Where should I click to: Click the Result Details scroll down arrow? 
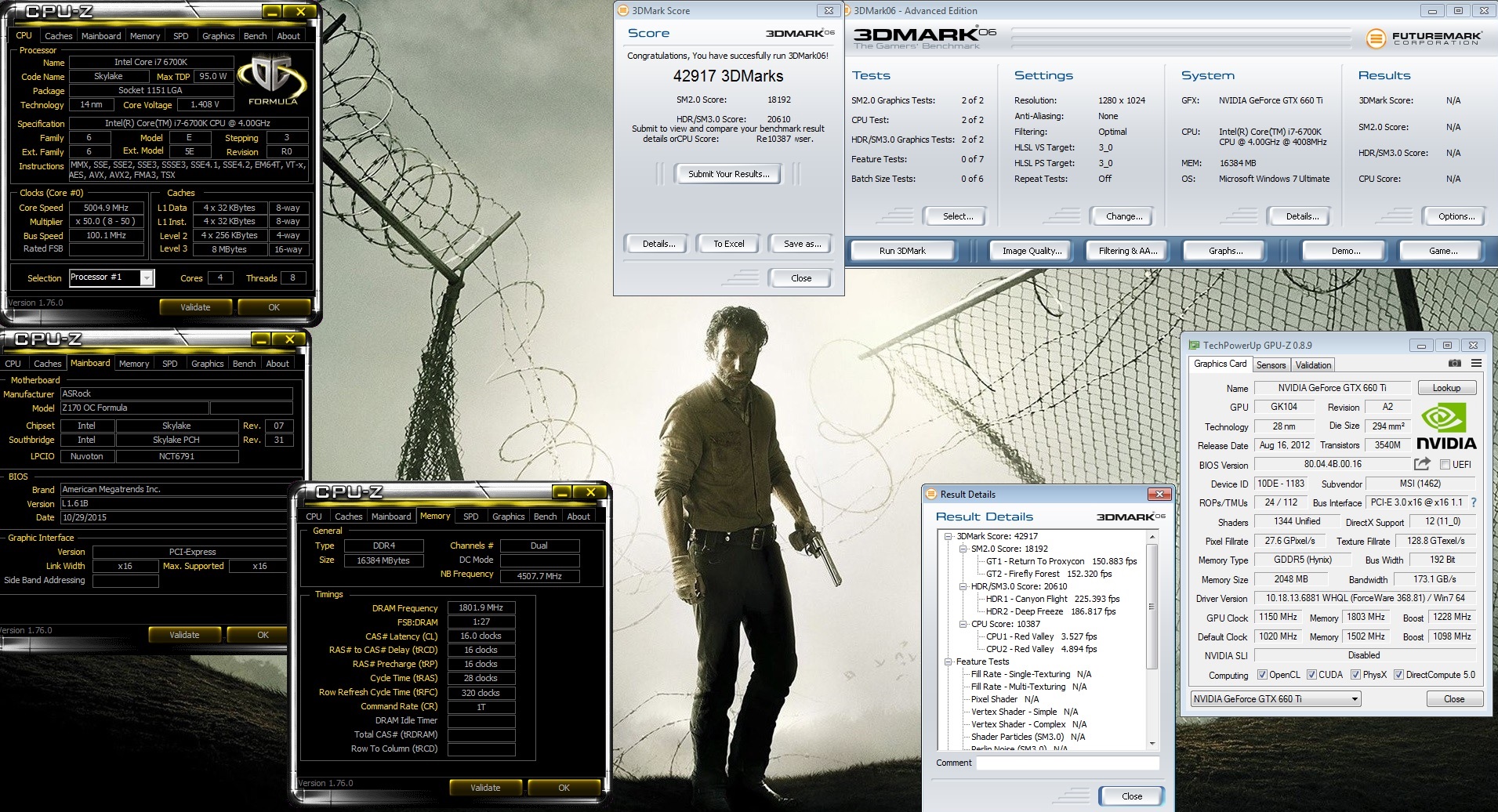1152,744
